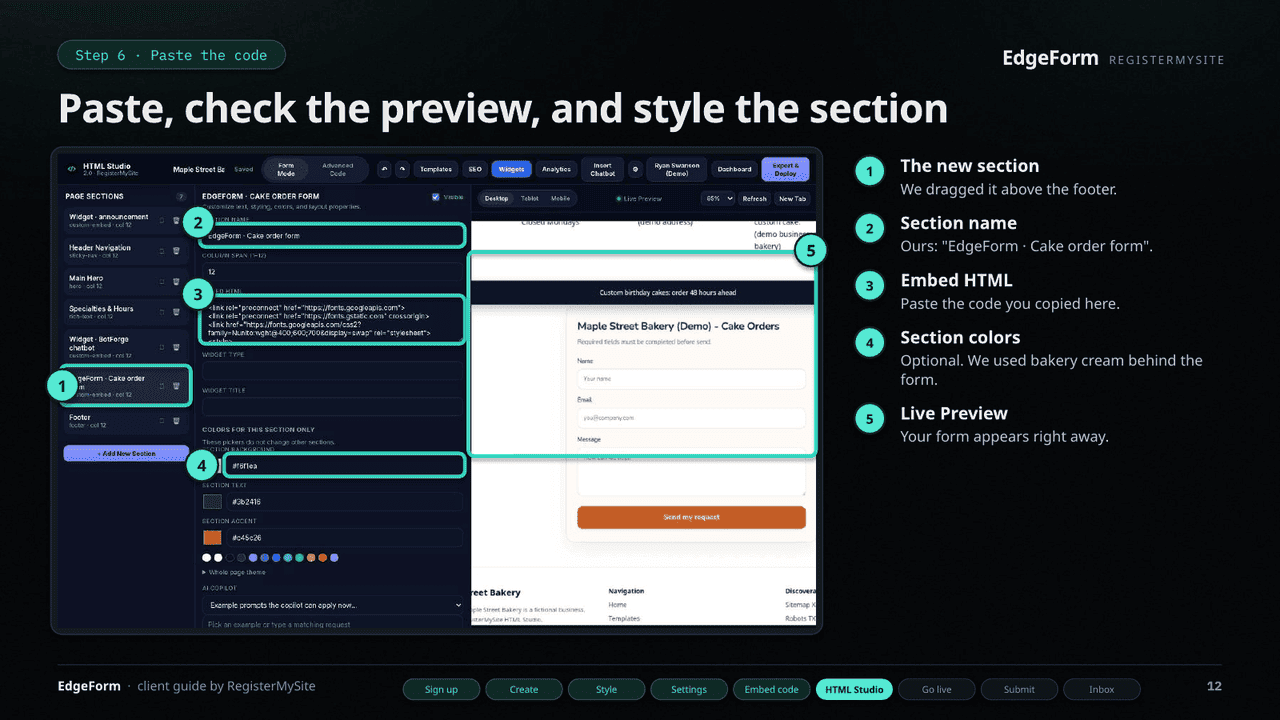This screenshot has width=1280, height=720.
Task: Click the HTML Studio code logo icon
Action: (x=72, y=169)
